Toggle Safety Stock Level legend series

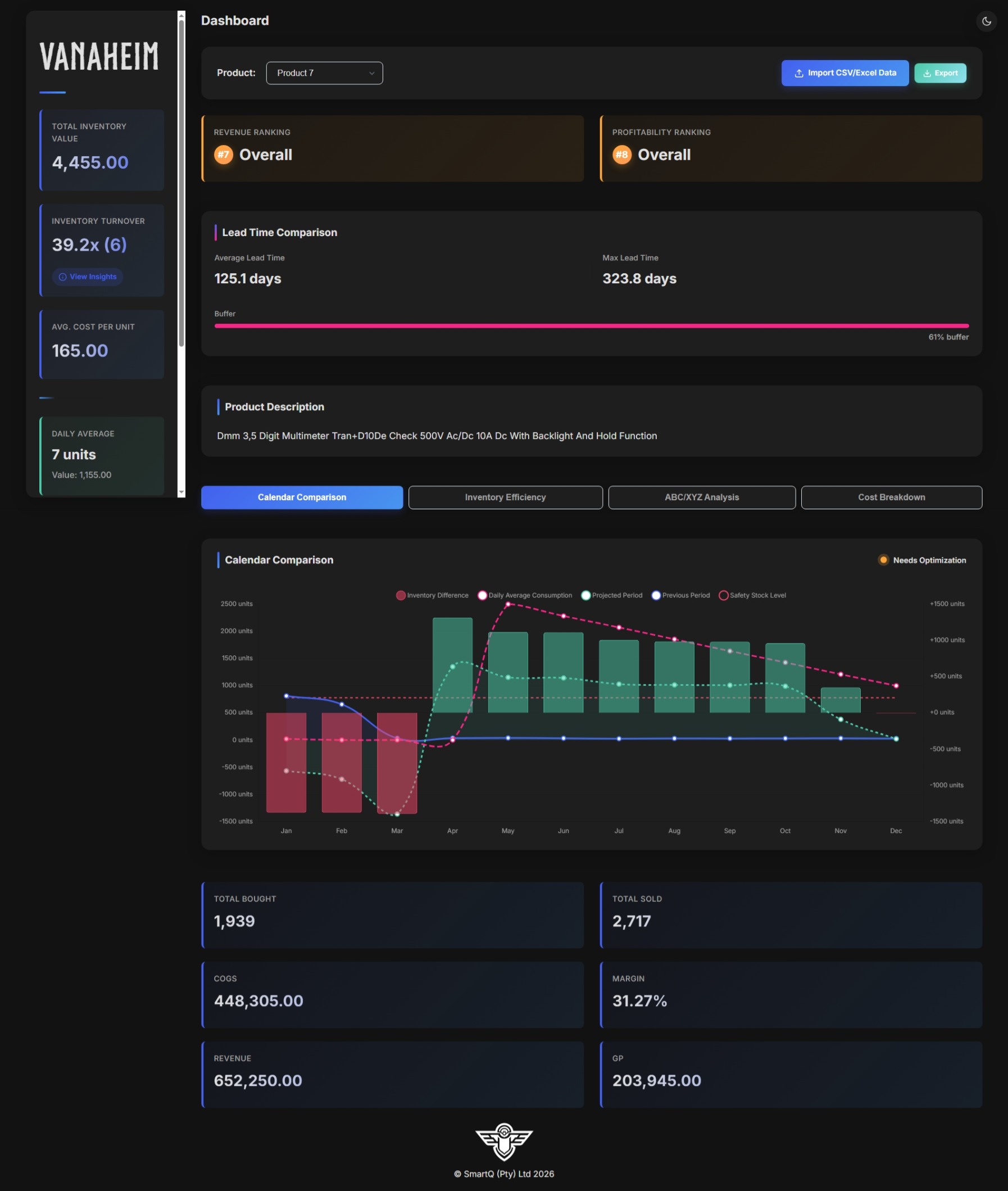(x=752, y=596)
